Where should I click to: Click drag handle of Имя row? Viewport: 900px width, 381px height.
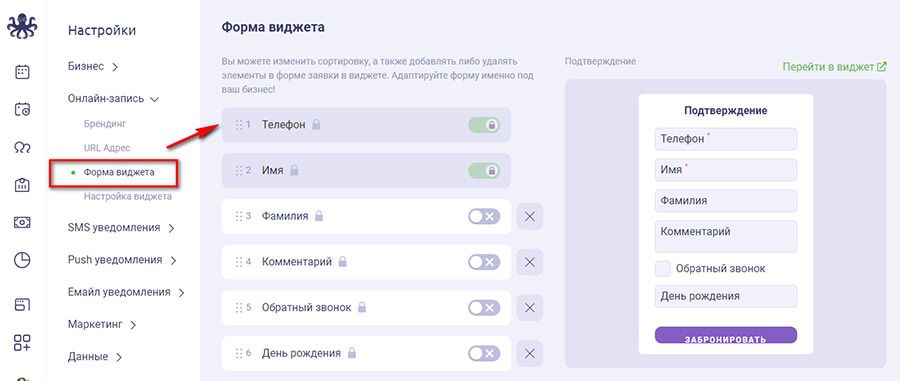[x=239, y=170]
